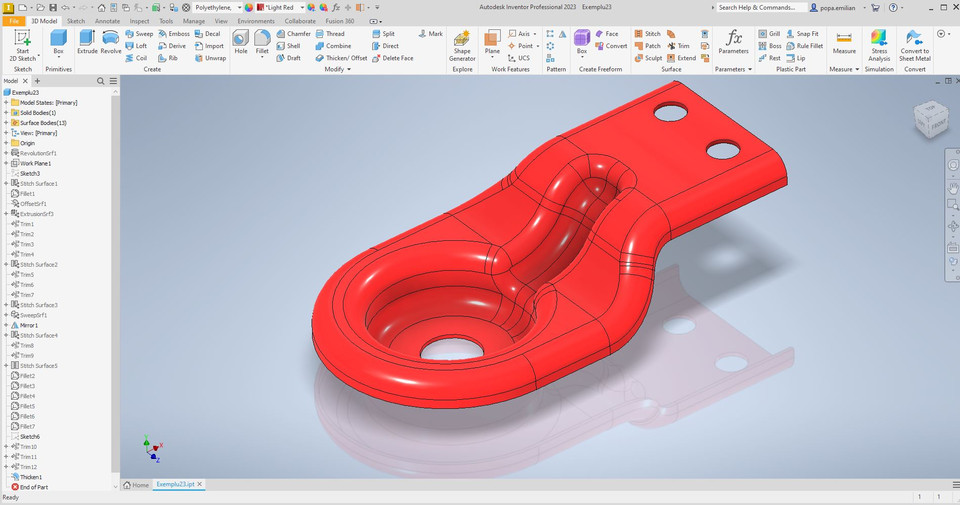Image resolution: width=960 pixels, height=505 pixels.
Task: Select the Sculpt tool
Action: pos(648,58)
